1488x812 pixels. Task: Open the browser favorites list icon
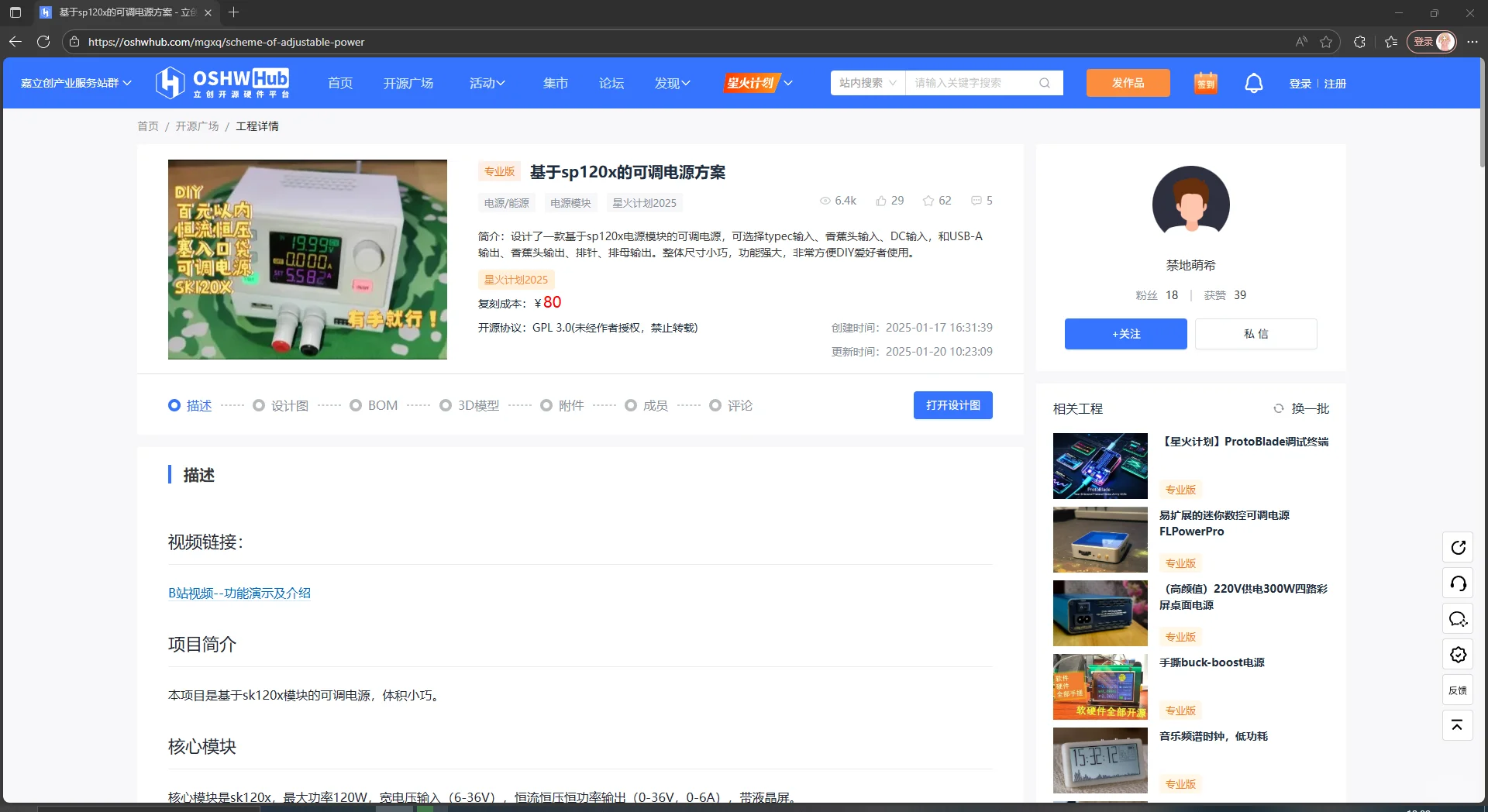coord(1391,42)
